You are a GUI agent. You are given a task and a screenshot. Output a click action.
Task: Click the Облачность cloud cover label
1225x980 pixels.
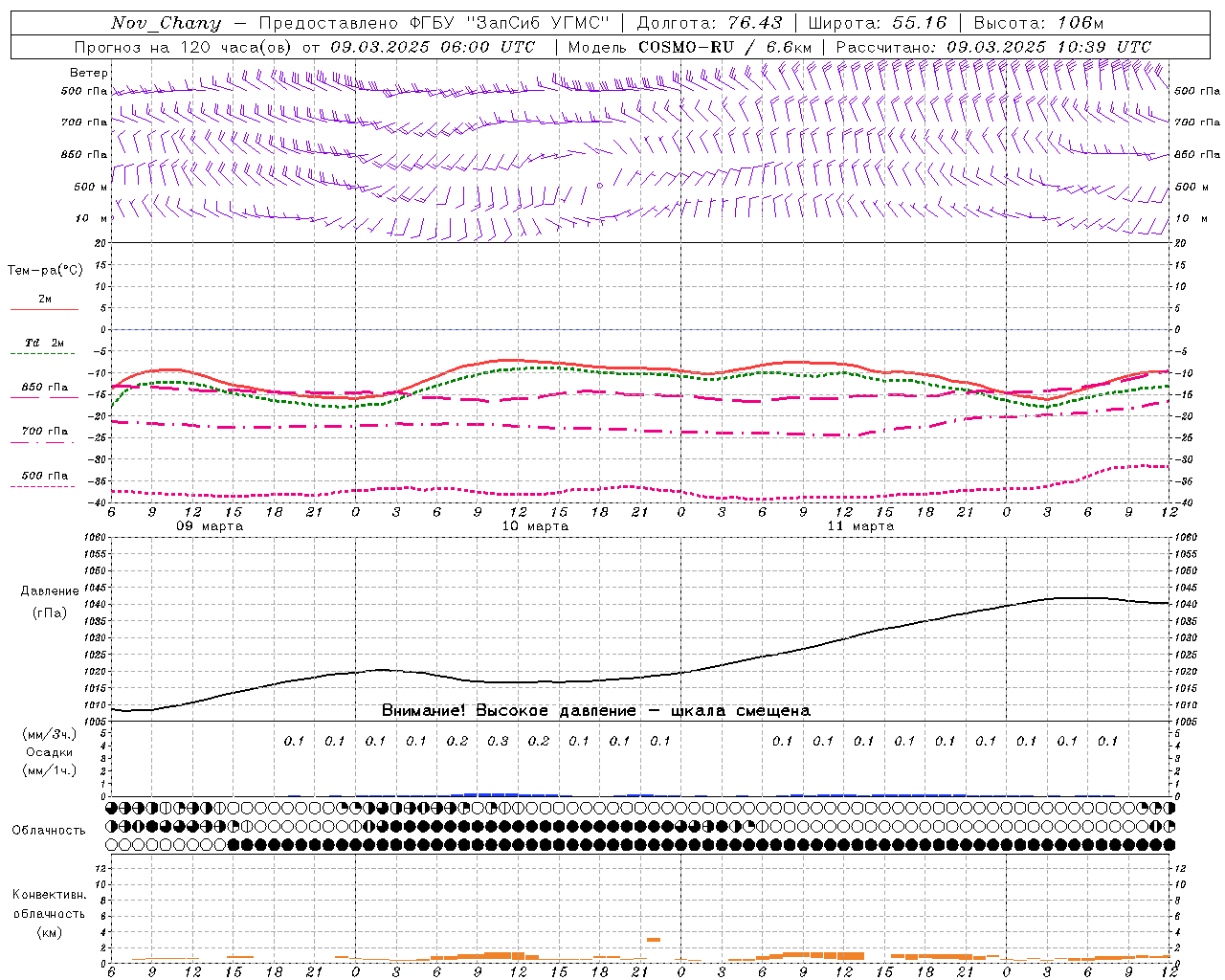tap(49, 830)
